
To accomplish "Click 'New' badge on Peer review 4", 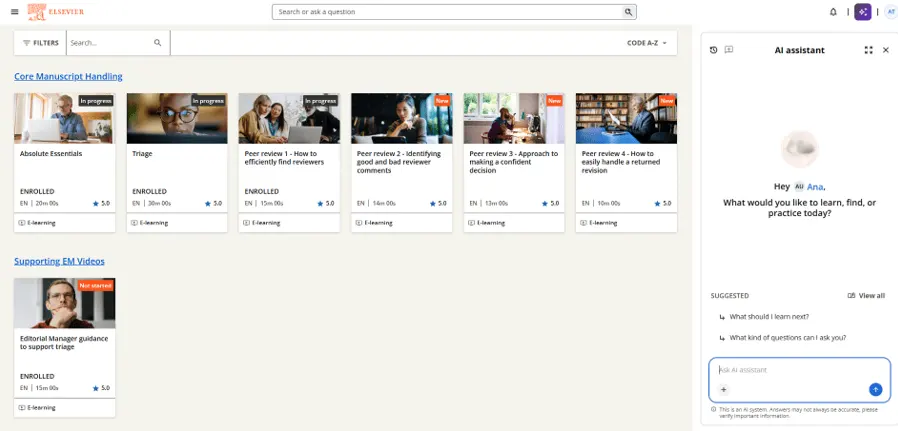I will point(667,101).
